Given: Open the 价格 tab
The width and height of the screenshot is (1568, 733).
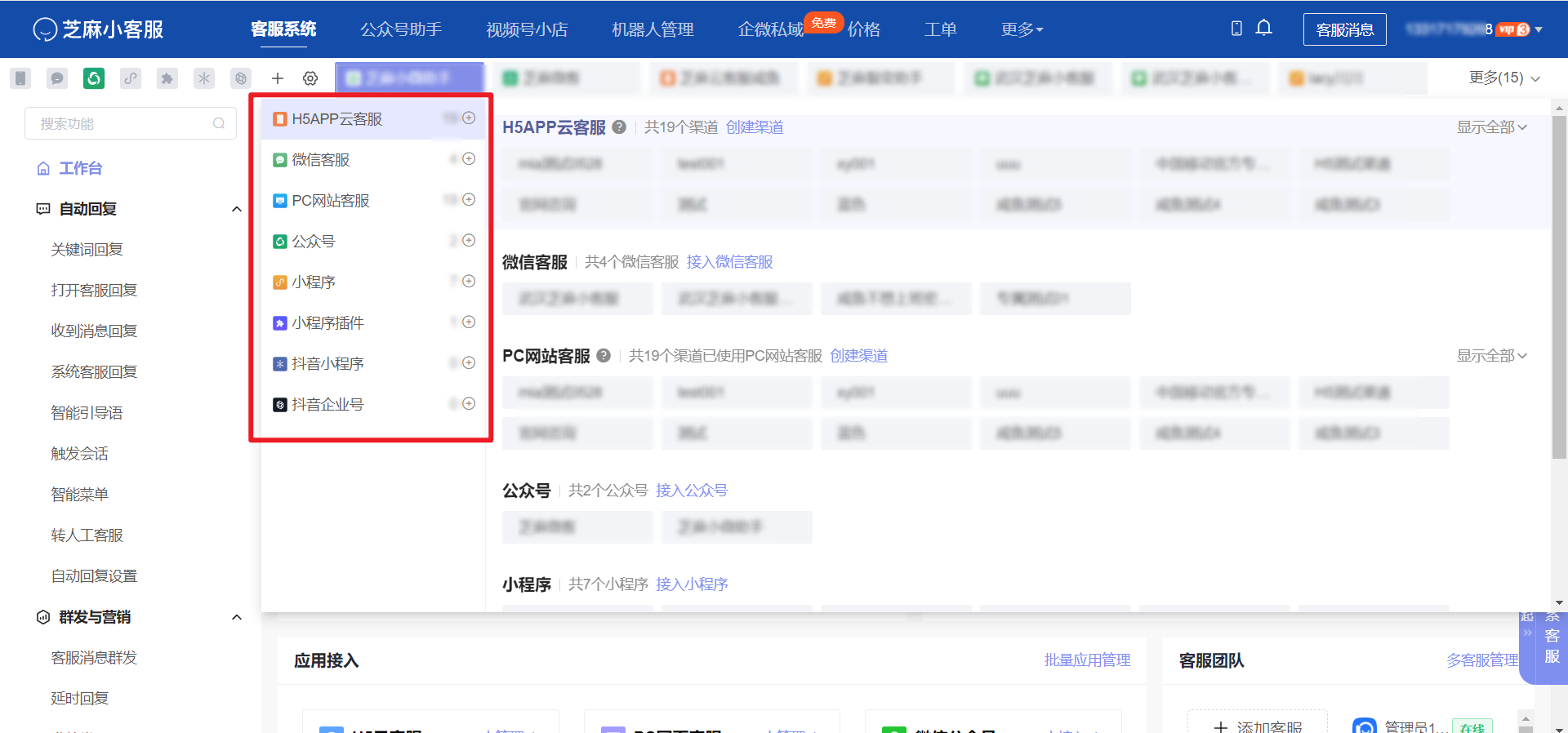Looking at the screenshot, I should (x=864, y=29).
